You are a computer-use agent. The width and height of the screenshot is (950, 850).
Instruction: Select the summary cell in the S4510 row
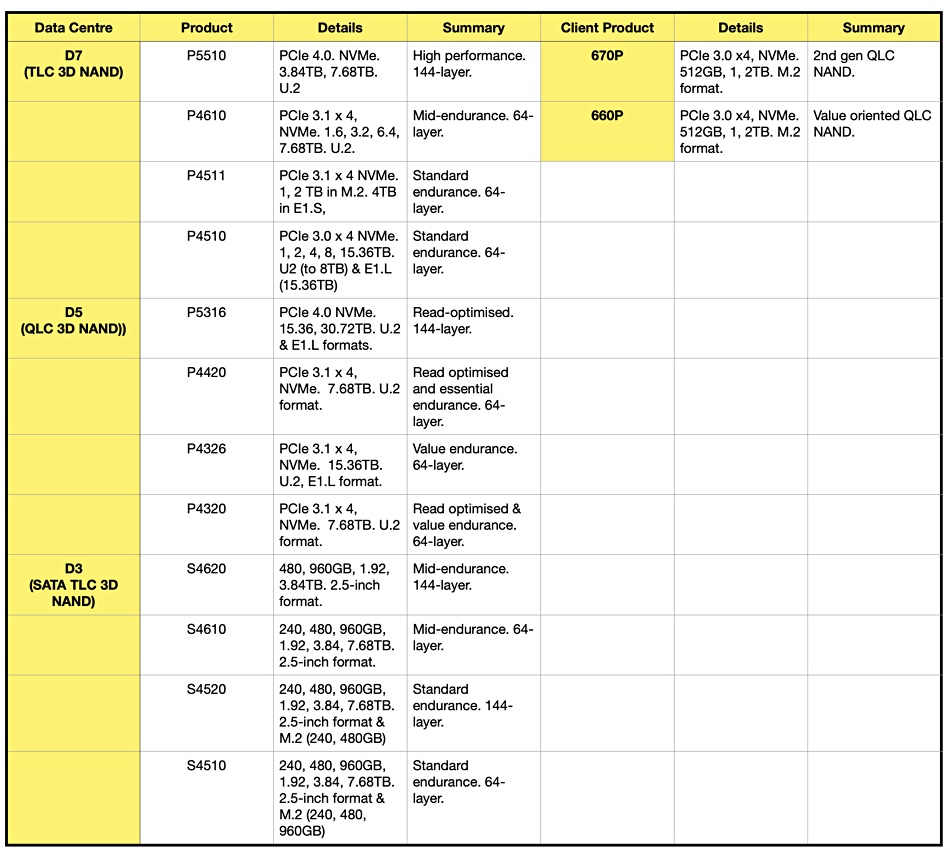[x=474, y=798]
